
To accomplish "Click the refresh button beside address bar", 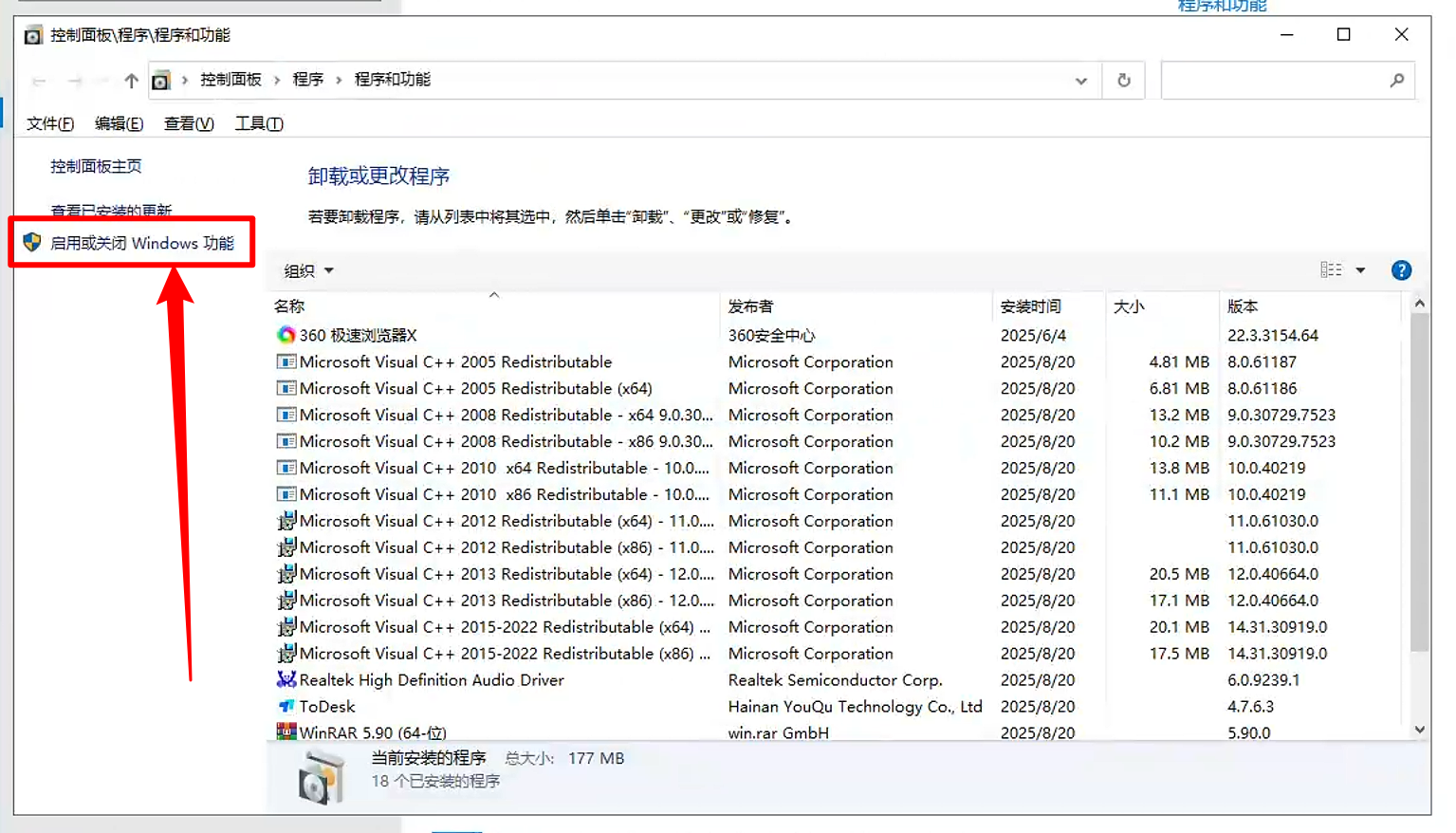I will 1124,80.
